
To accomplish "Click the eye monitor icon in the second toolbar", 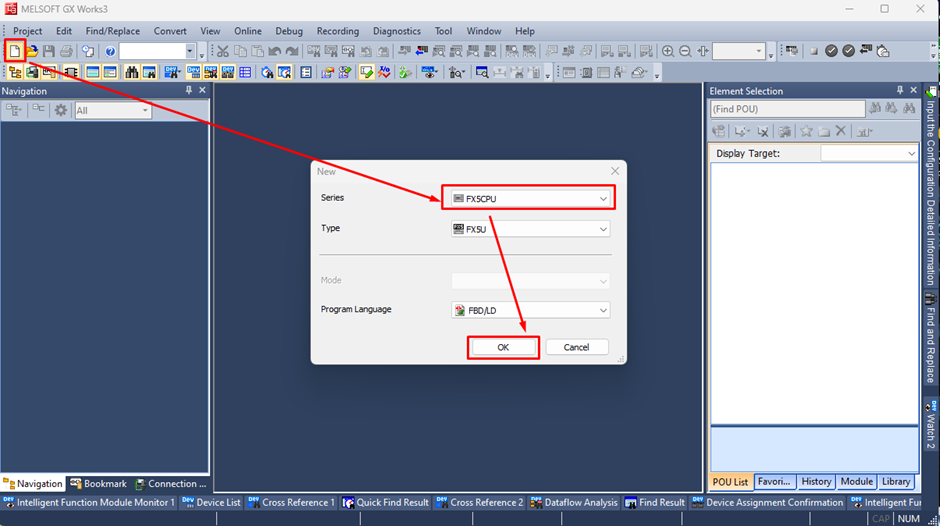I will [x=428, y=73].
